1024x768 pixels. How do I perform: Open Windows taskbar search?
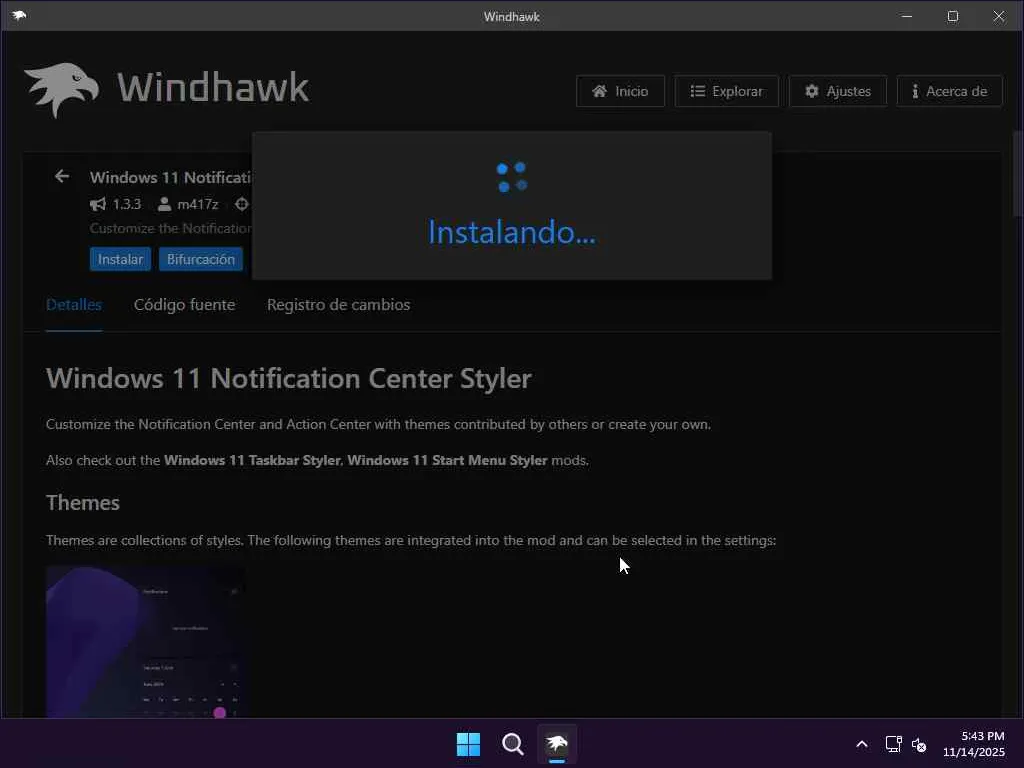(x=513, y=744)
